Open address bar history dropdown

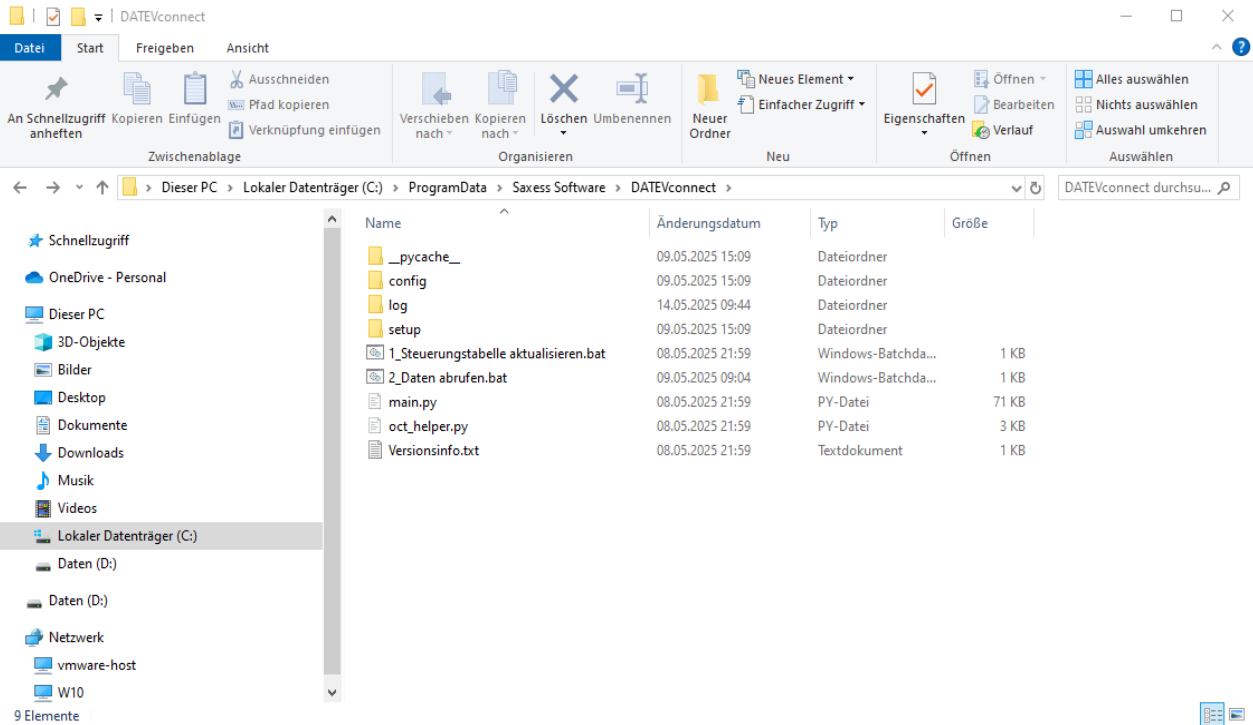[x=1016, y=188]
